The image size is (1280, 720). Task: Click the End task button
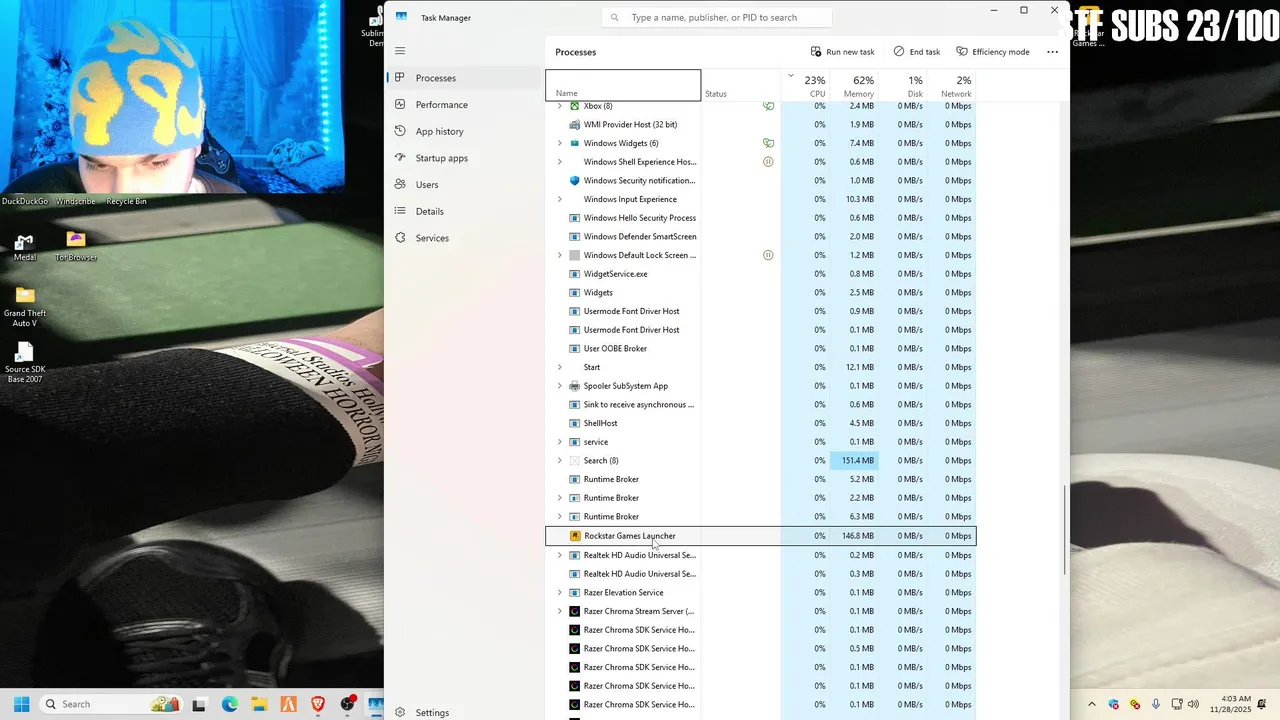917,52
